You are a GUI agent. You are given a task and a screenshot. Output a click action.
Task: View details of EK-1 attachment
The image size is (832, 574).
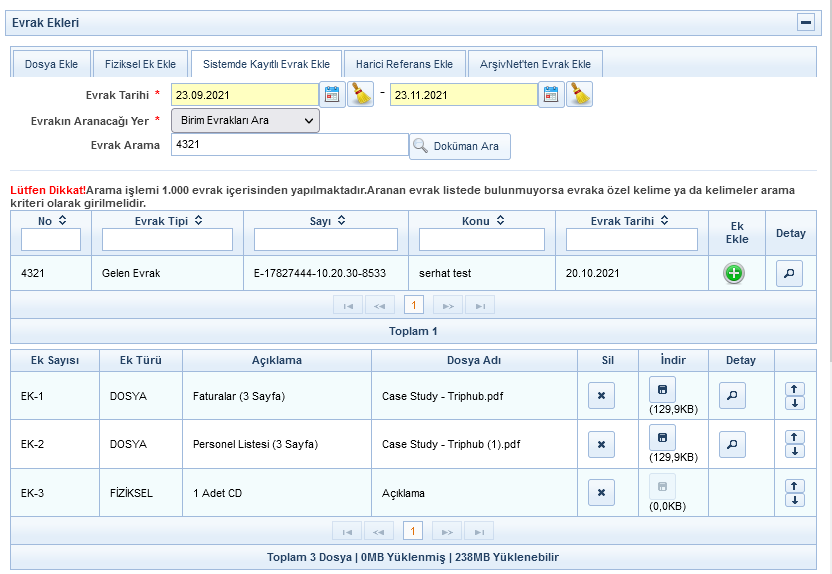733,396
